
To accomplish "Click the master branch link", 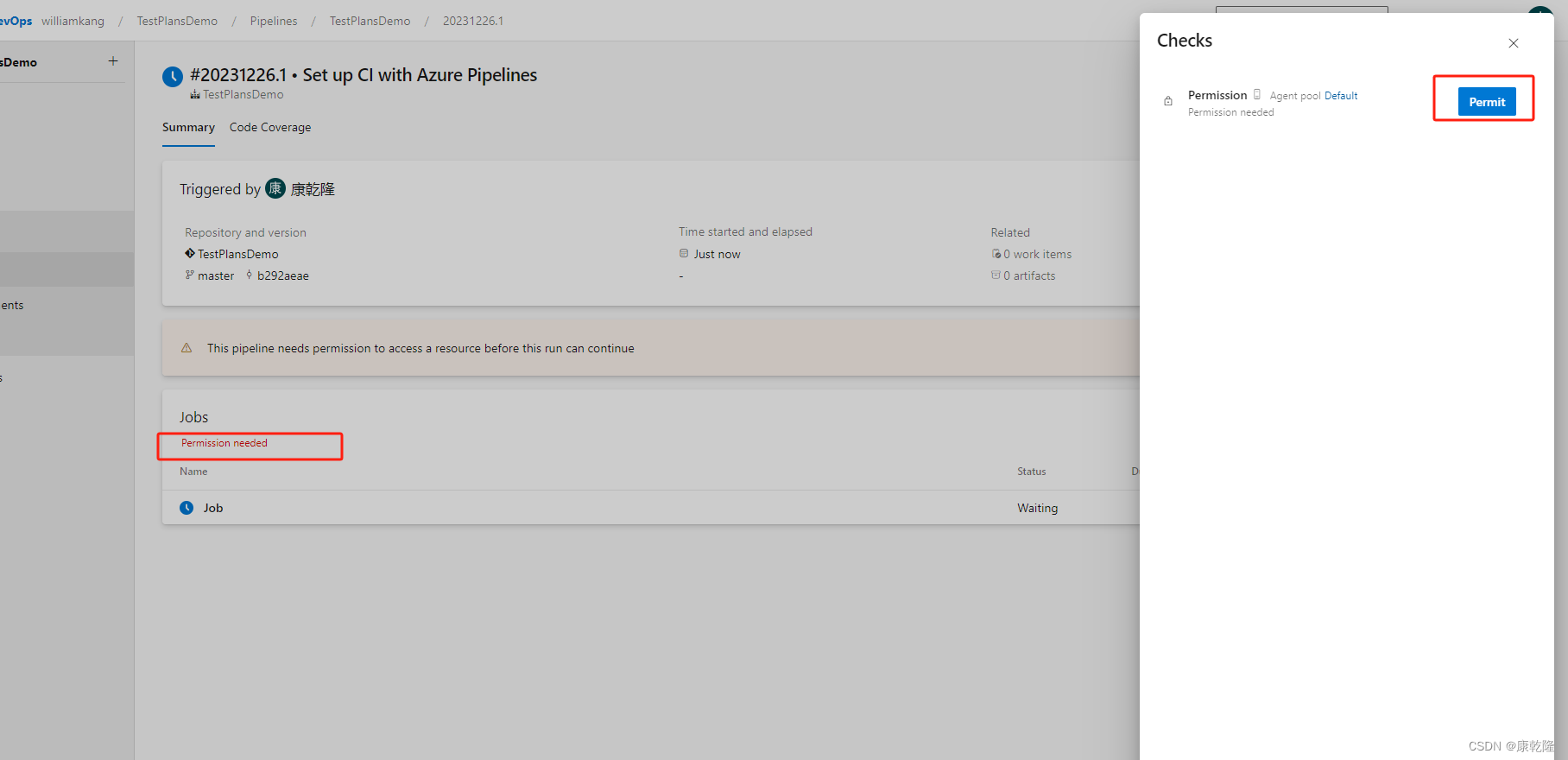I will (x=216, y=275).
